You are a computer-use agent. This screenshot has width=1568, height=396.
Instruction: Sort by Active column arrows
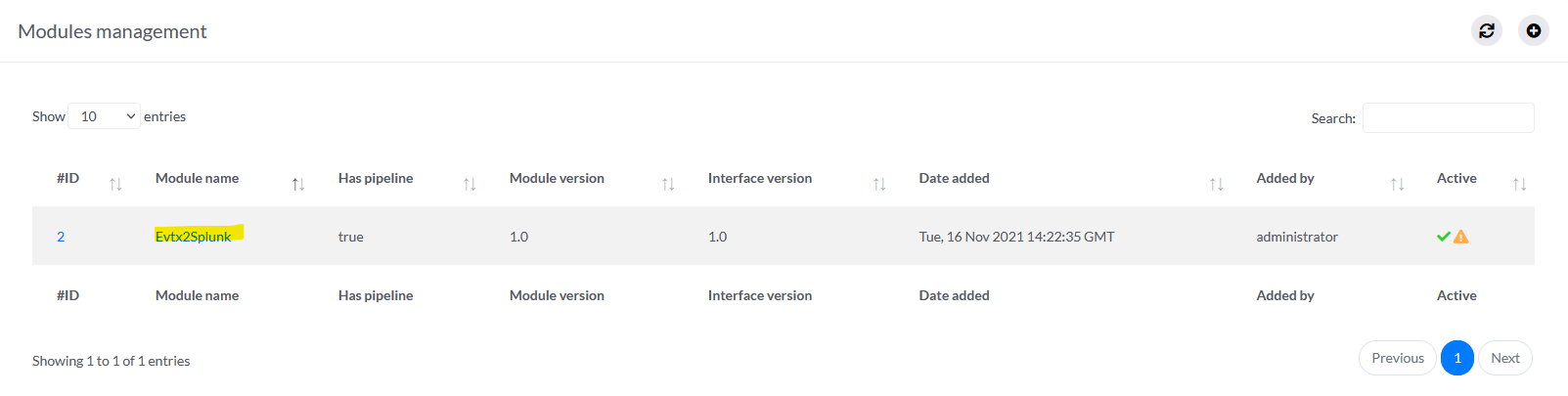click(x=1519, y=184)
